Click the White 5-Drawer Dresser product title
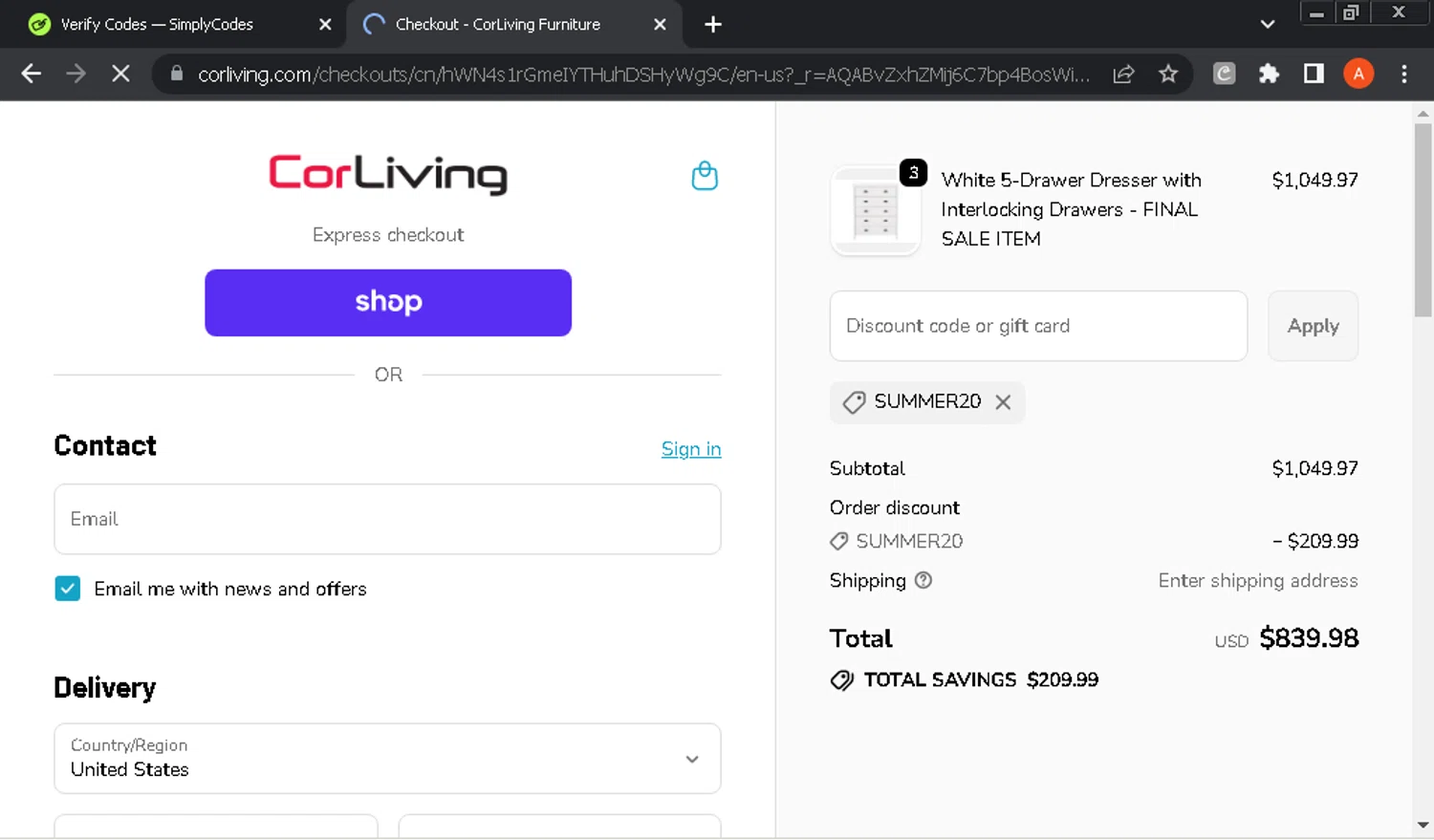The image size is (1434, 840). (x=1071, y=209)
